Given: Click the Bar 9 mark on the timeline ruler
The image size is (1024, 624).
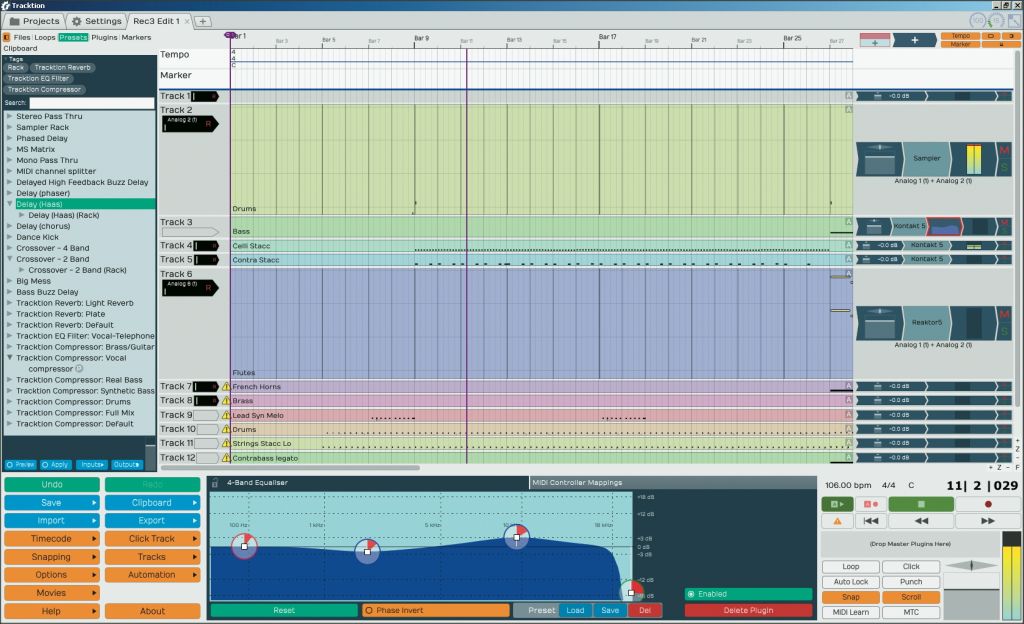Looking at the screenshot, I should (421, 39).
